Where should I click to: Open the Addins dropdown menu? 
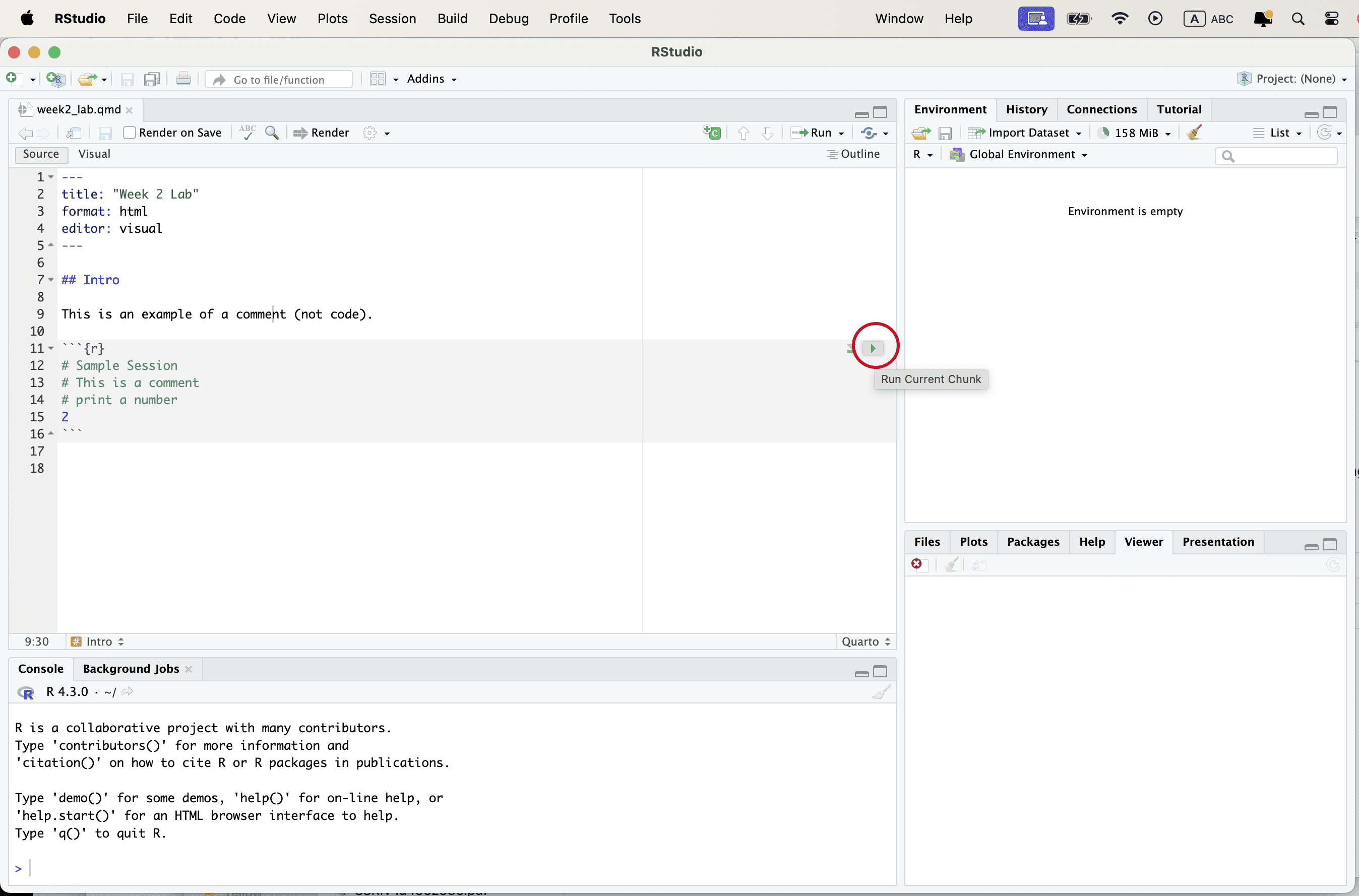[431, 79]
